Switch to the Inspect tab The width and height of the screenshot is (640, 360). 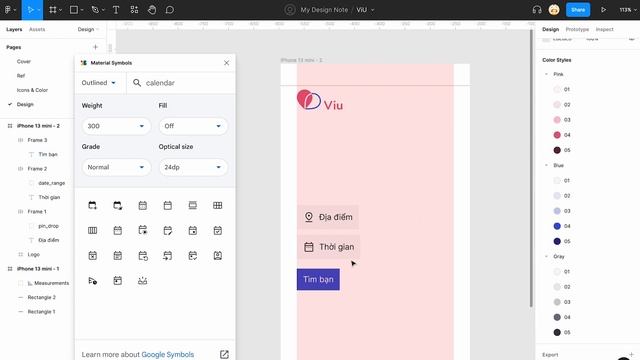[604, 29]
